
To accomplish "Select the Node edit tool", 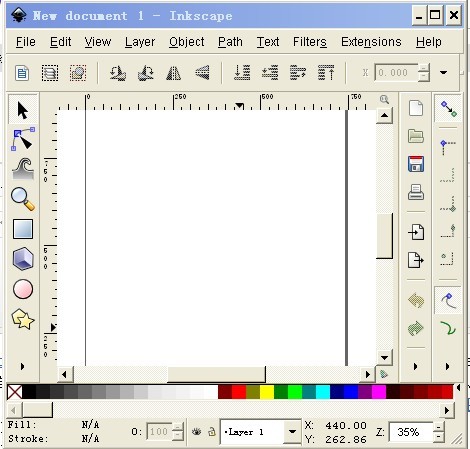I will coord(23,139).
